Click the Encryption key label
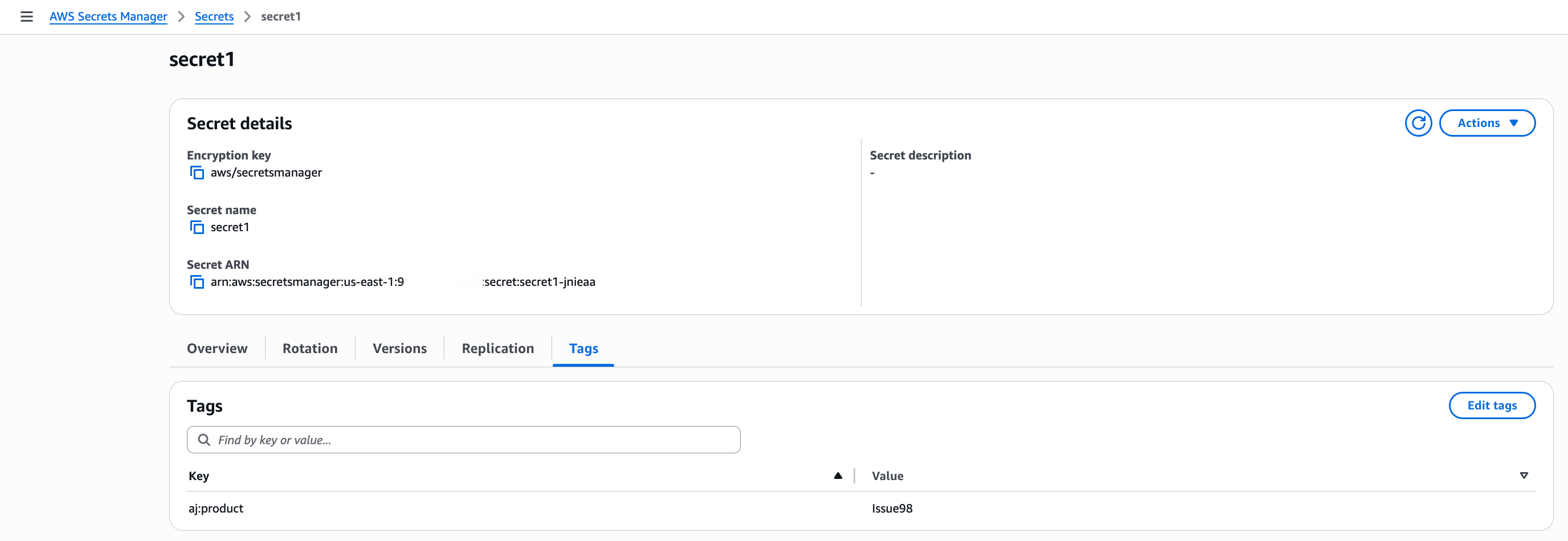The image size is (1568, 541). [x=229, y=155]
